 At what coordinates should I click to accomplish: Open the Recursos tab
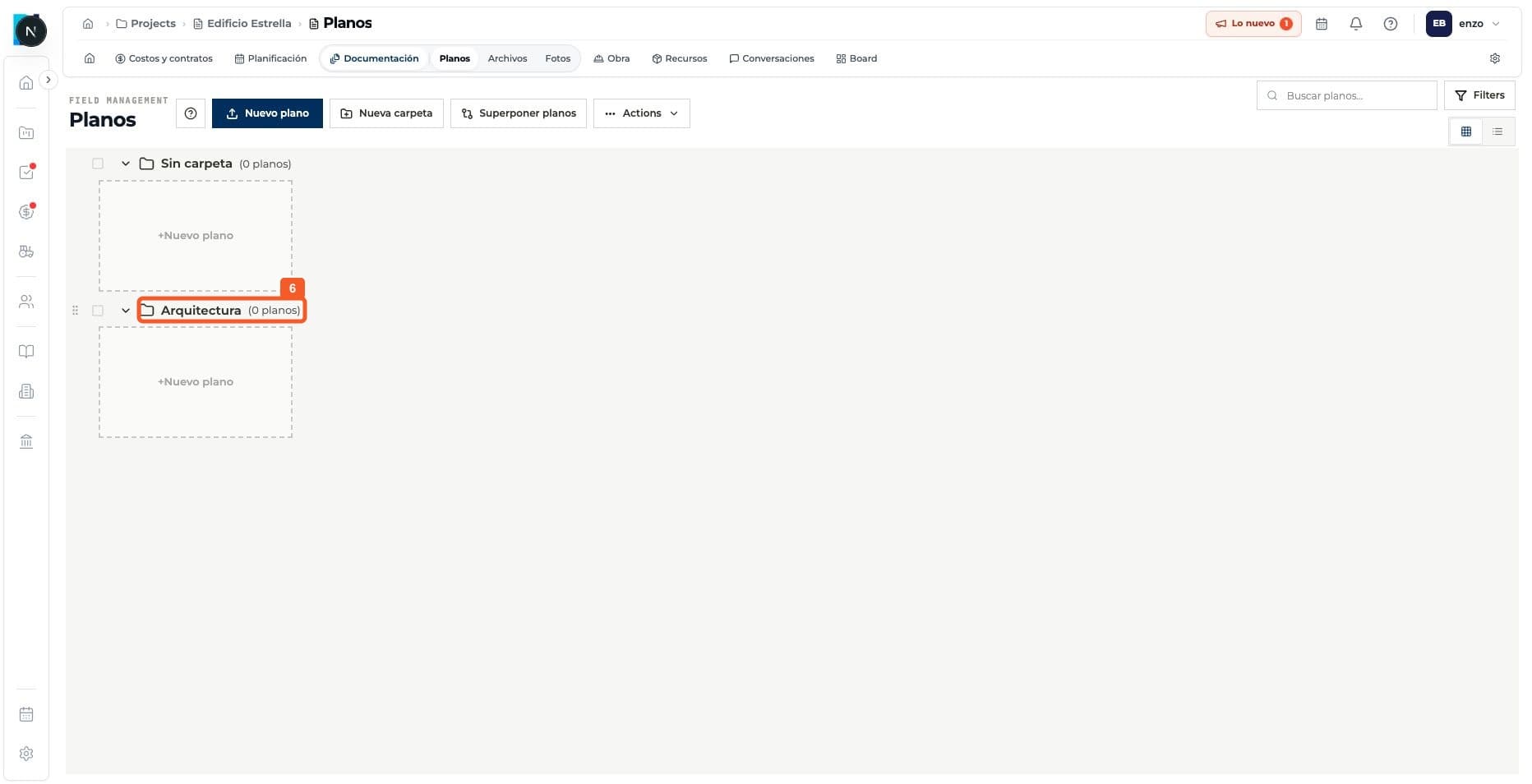[x=680, y=58]
